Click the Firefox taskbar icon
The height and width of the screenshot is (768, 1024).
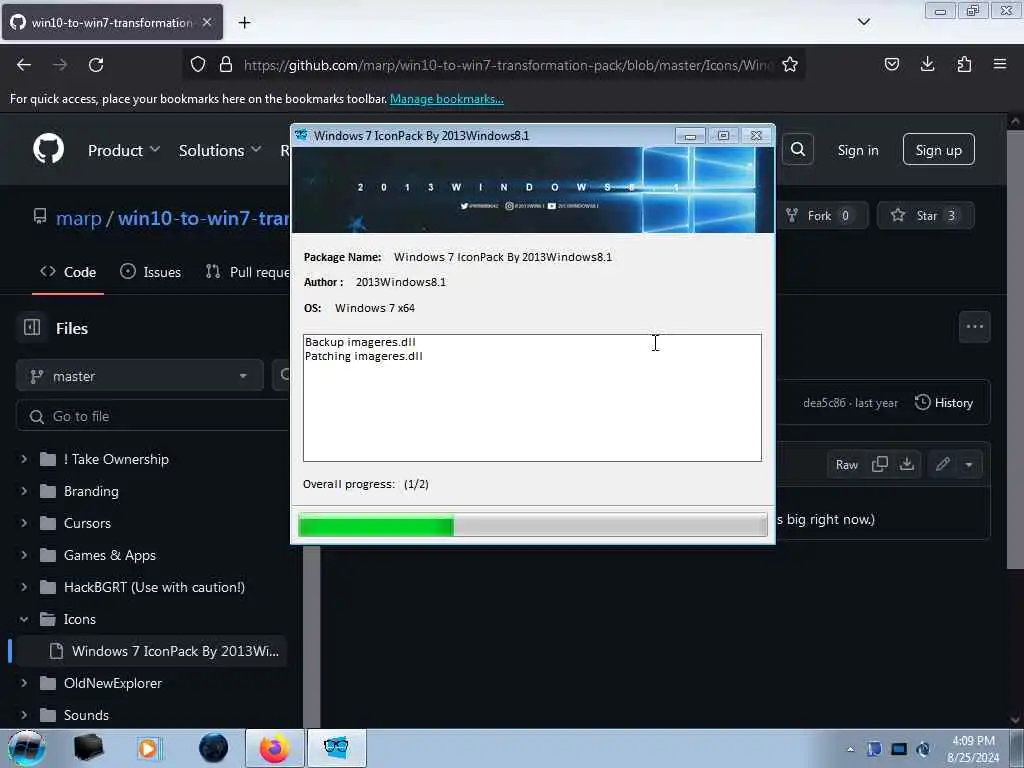click(x=274, y=748)
